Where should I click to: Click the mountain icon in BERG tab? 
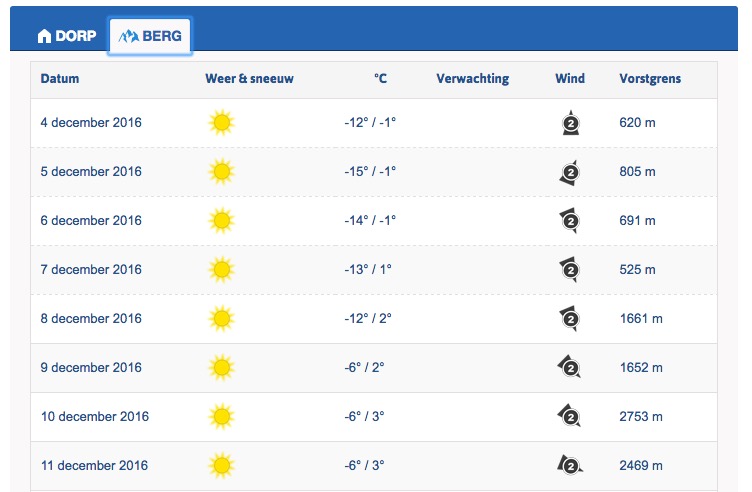coord(129,36)
